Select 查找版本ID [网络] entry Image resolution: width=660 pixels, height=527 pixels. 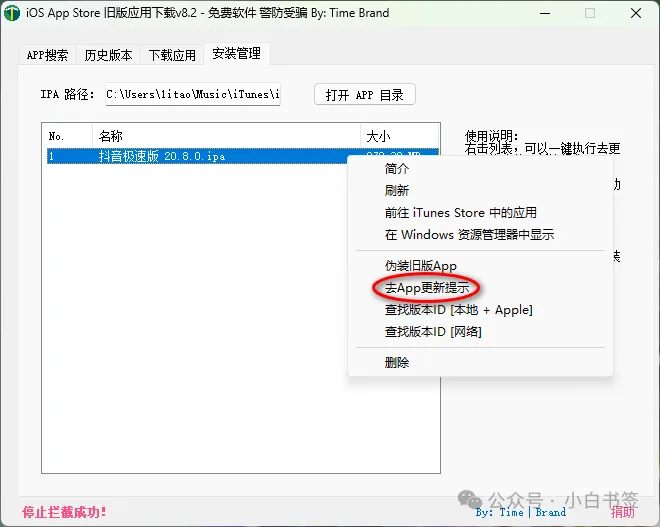coord(480,332)
